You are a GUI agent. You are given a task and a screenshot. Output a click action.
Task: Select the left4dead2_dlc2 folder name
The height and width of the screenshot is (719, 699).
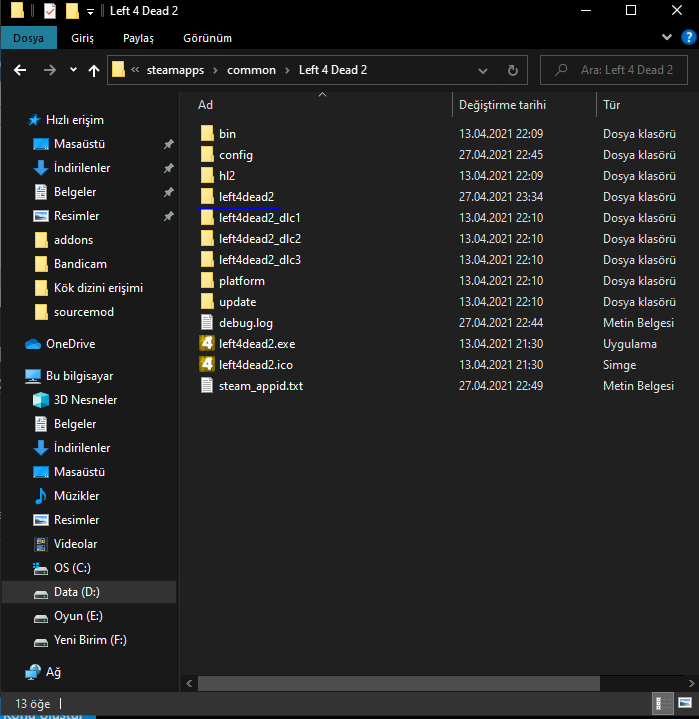click(260, 239)
